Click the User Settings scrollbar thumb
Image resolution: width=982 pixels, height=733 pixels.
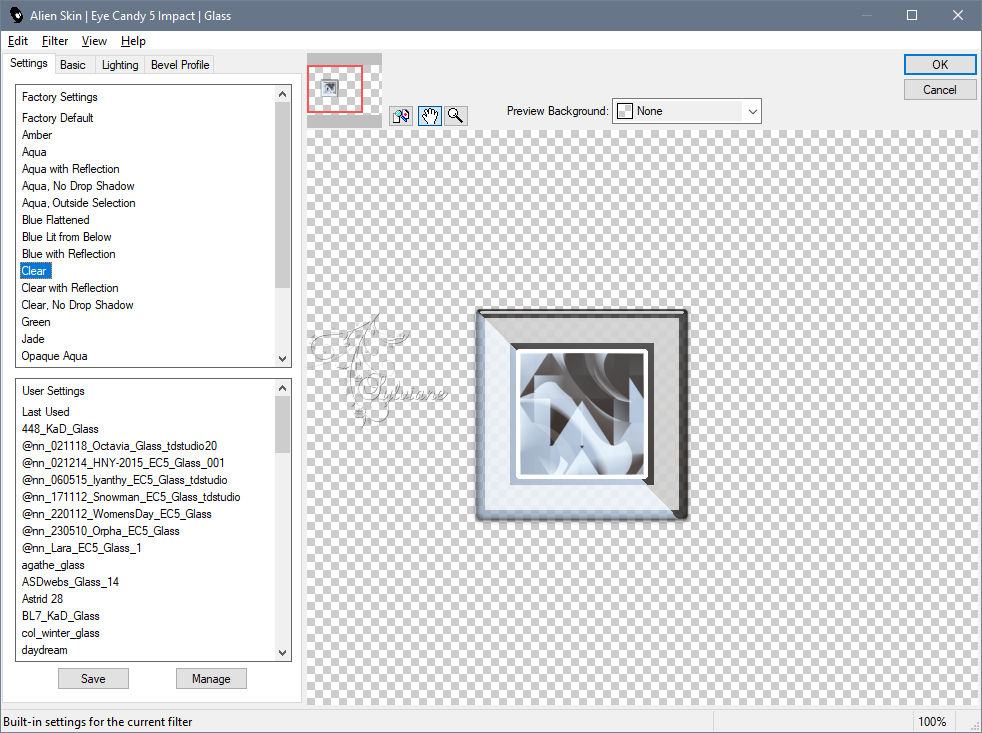click(x=282, y=424)
